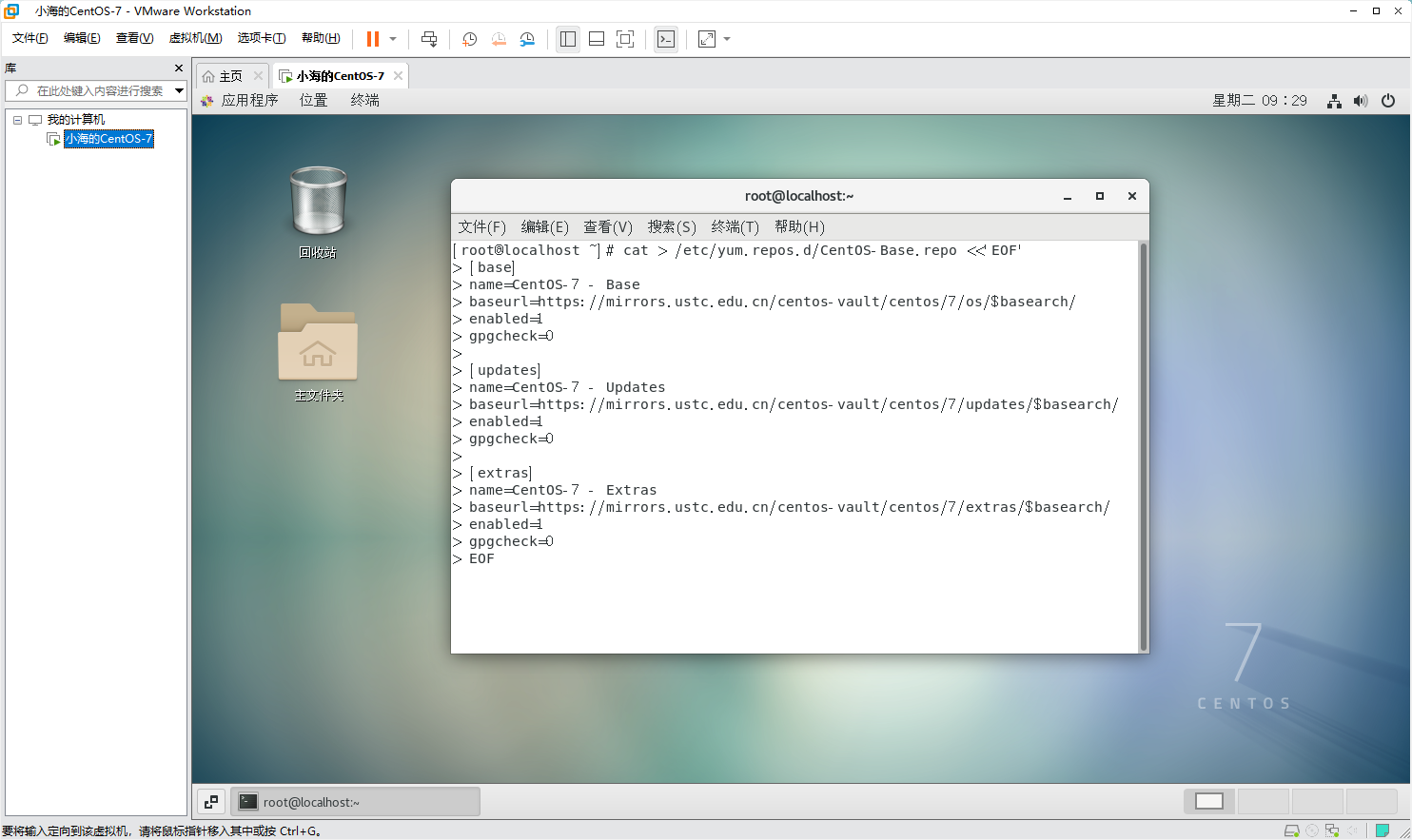The image size is (1412, 840).
Task: Open the library search filter dropdown
Action: pyautogui.click(x=179, y=90)
